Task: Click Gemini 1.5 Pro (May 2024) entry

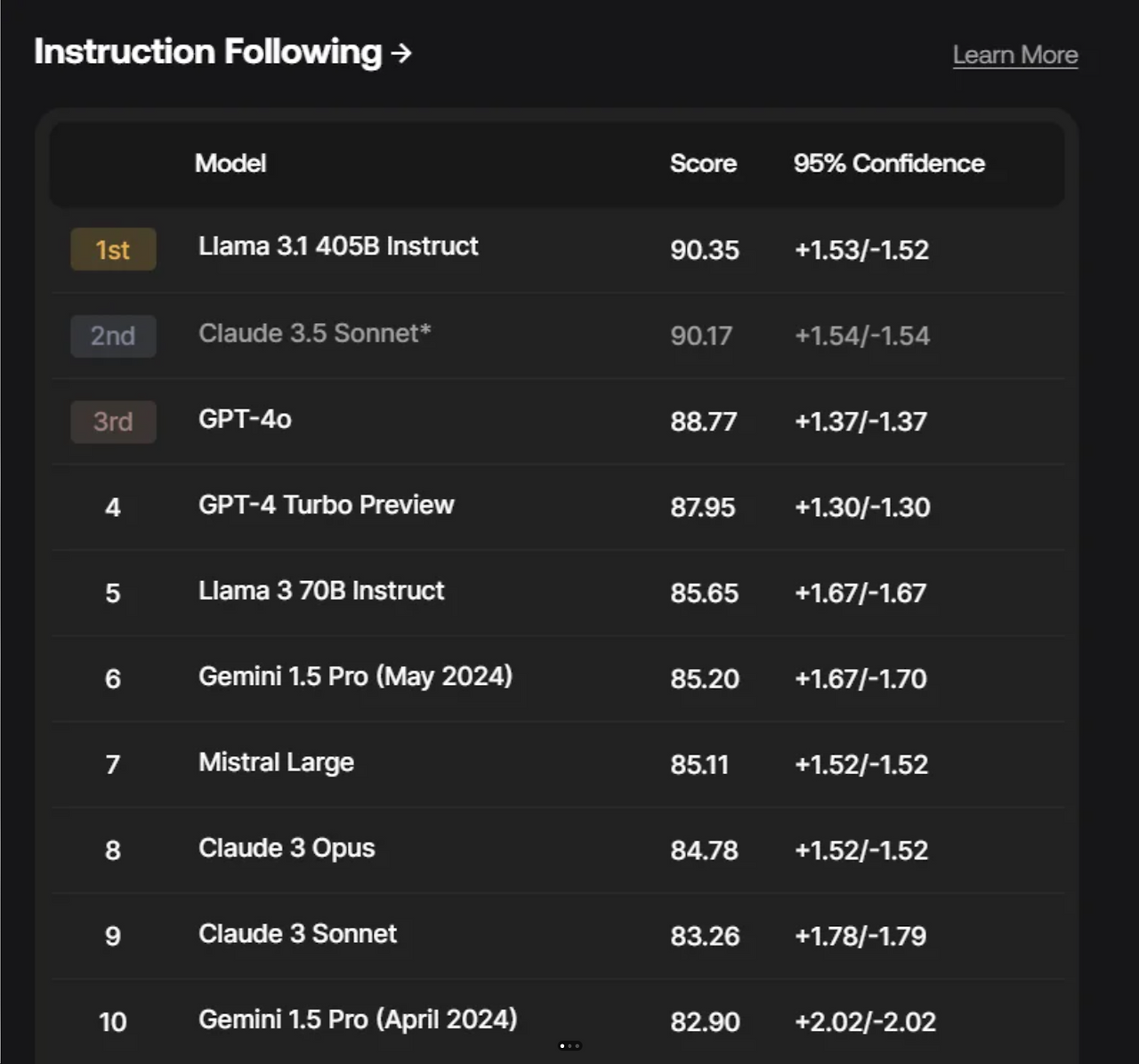Action: pos(355,677)
